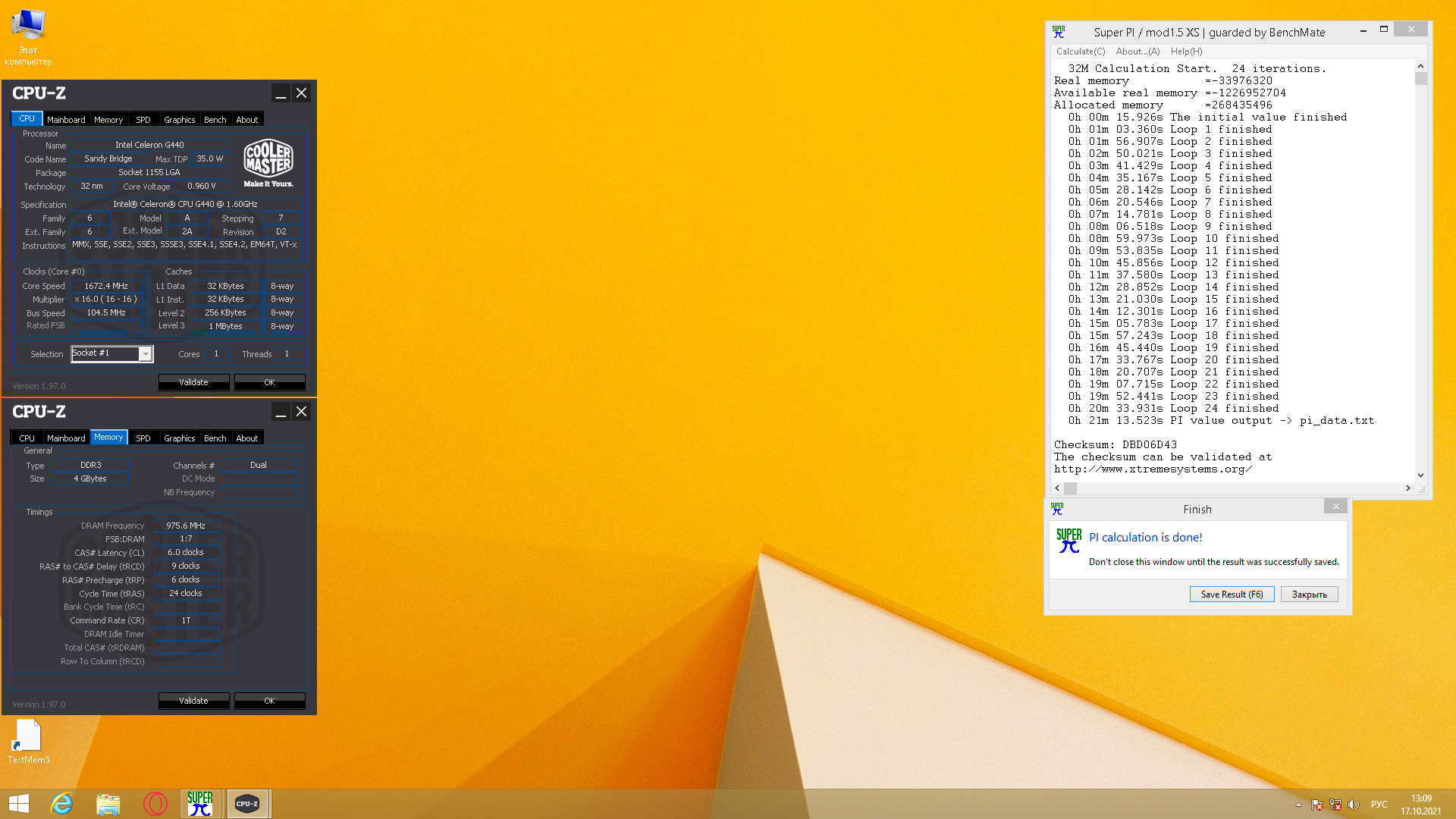This screenshot has width=1456, height=819.
Task: Open the TestMem5 desktop shortcut
Action: 28,742
